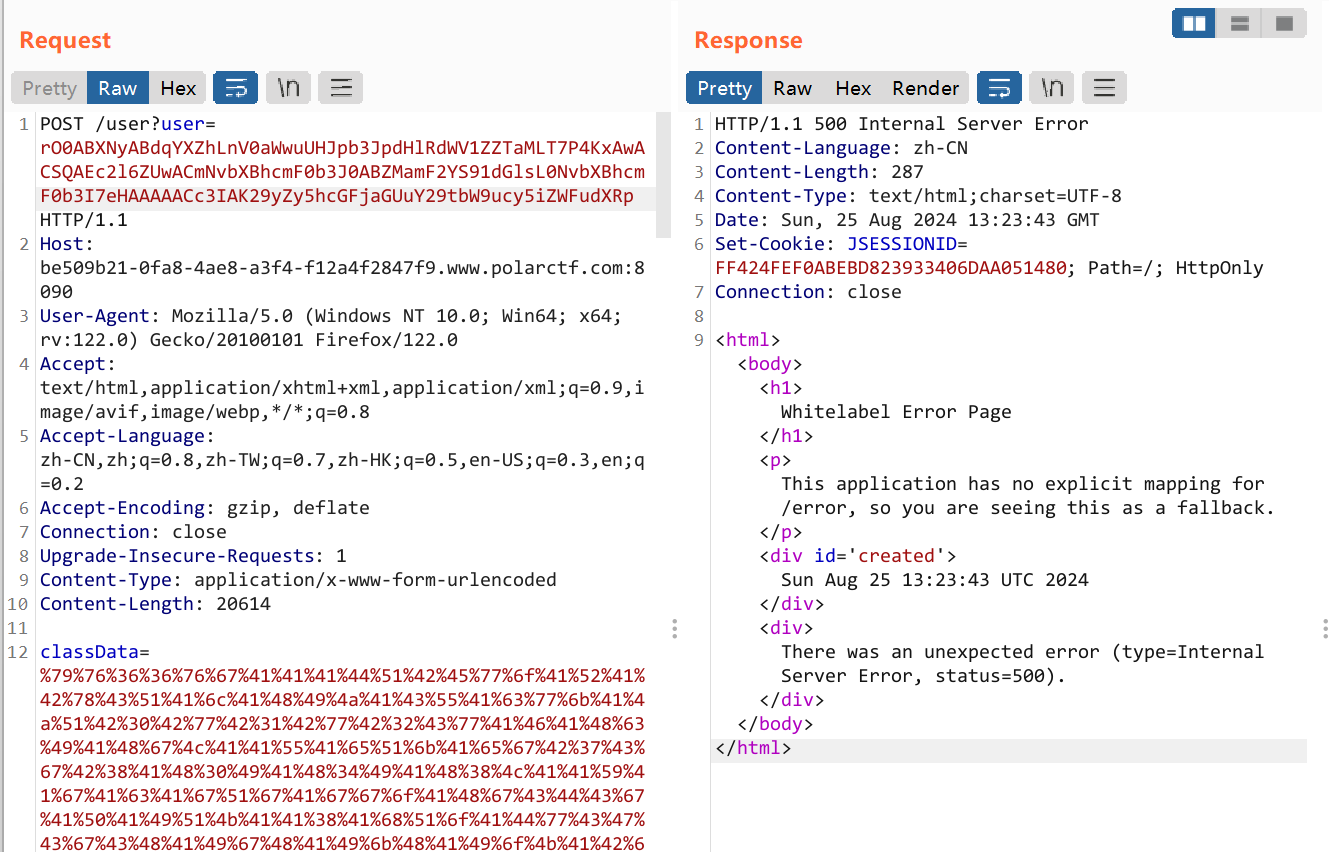Click Content-Type text/html;charset=UTF-8 response header
This screenshot has width=1329, height=852.
918,196
